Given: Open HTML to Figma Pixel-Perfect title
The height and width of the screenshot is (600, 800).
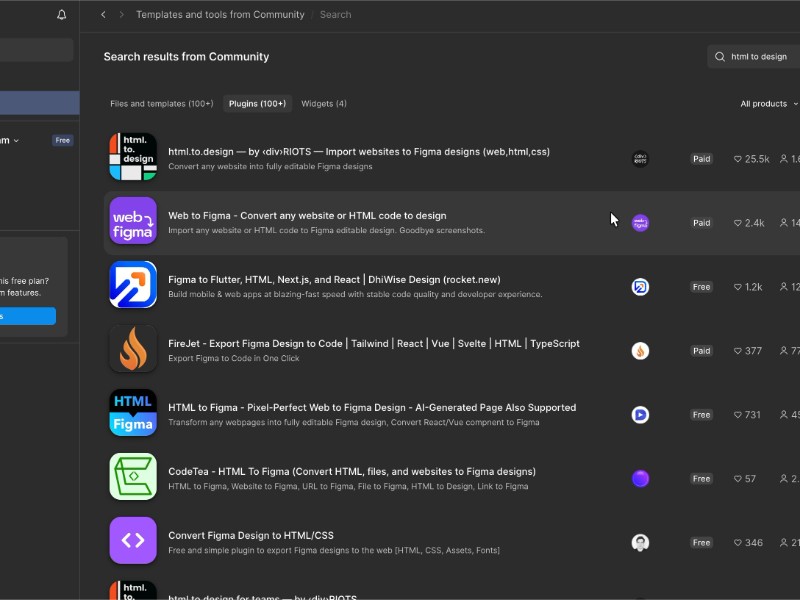Looking at the screenshot, I should tap(372, 408).
